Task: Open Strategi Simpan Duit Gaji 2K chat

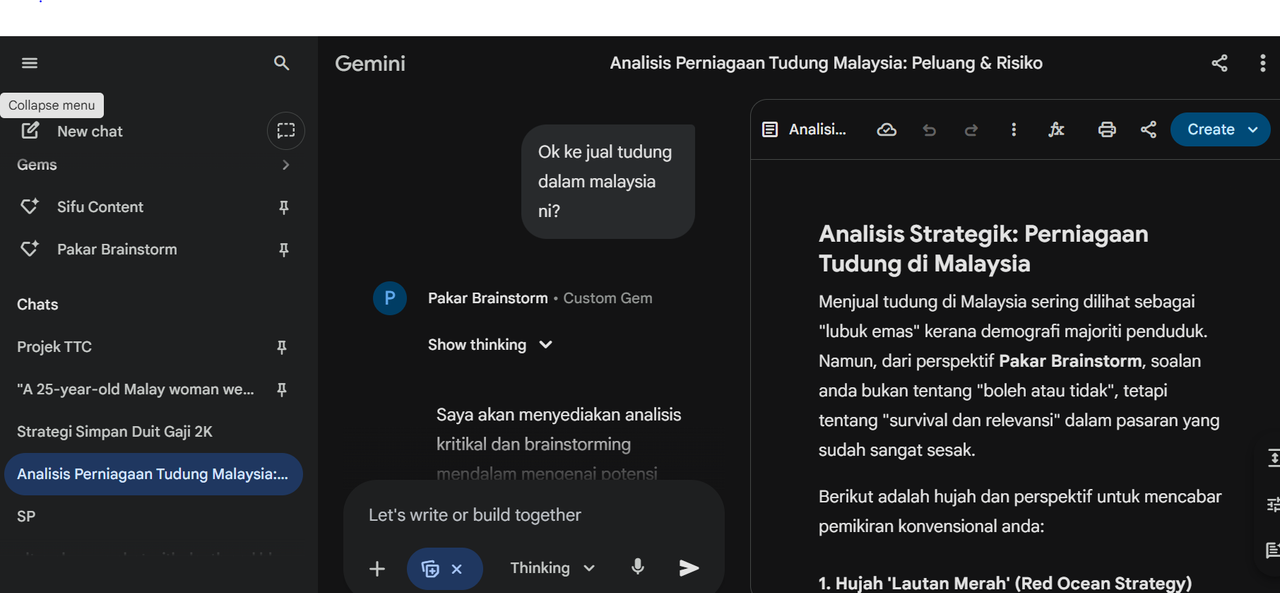Action: [x=114, y=432]
